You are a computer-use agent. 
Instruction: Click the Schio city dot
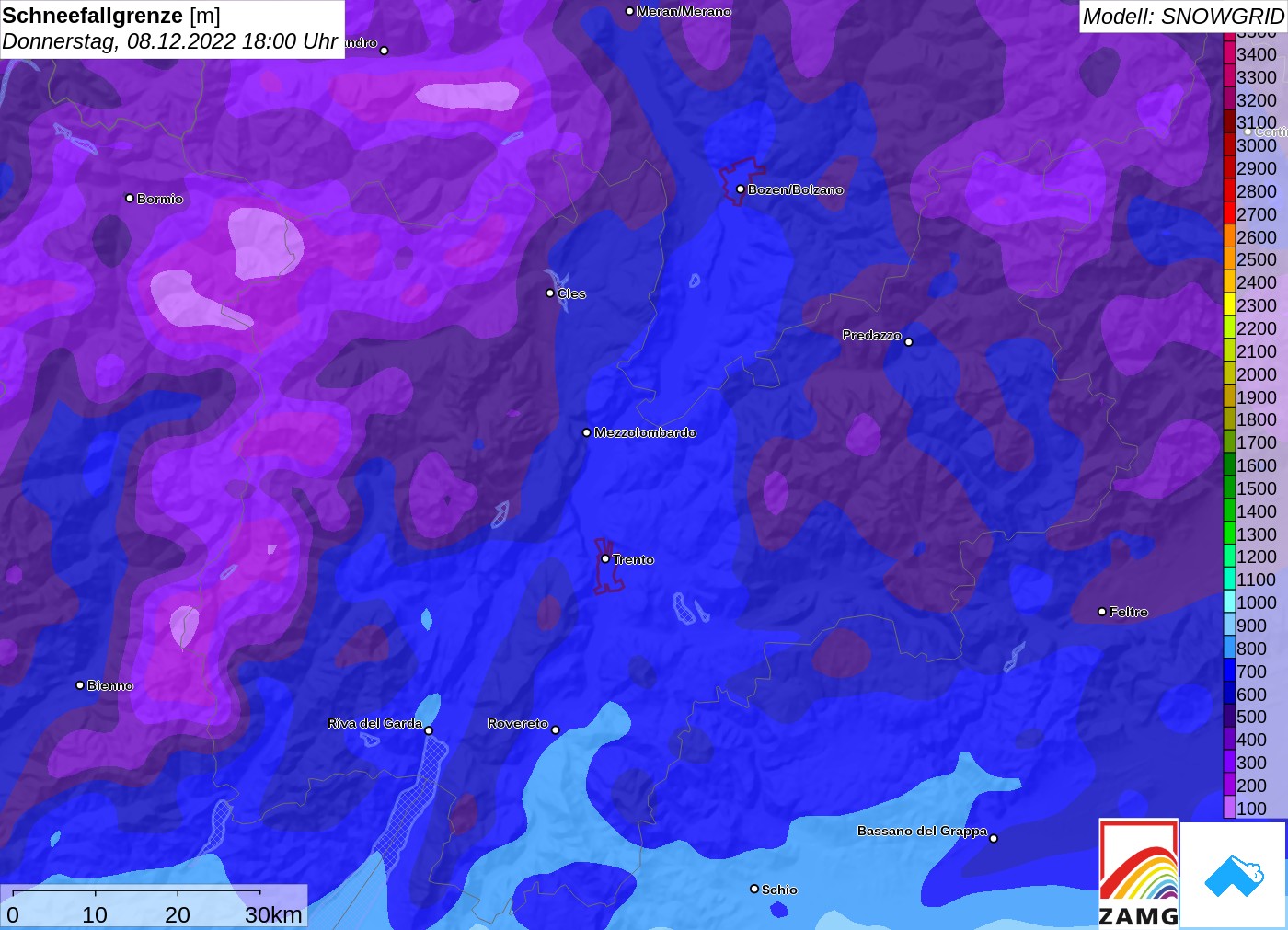[x=753, y=889]
